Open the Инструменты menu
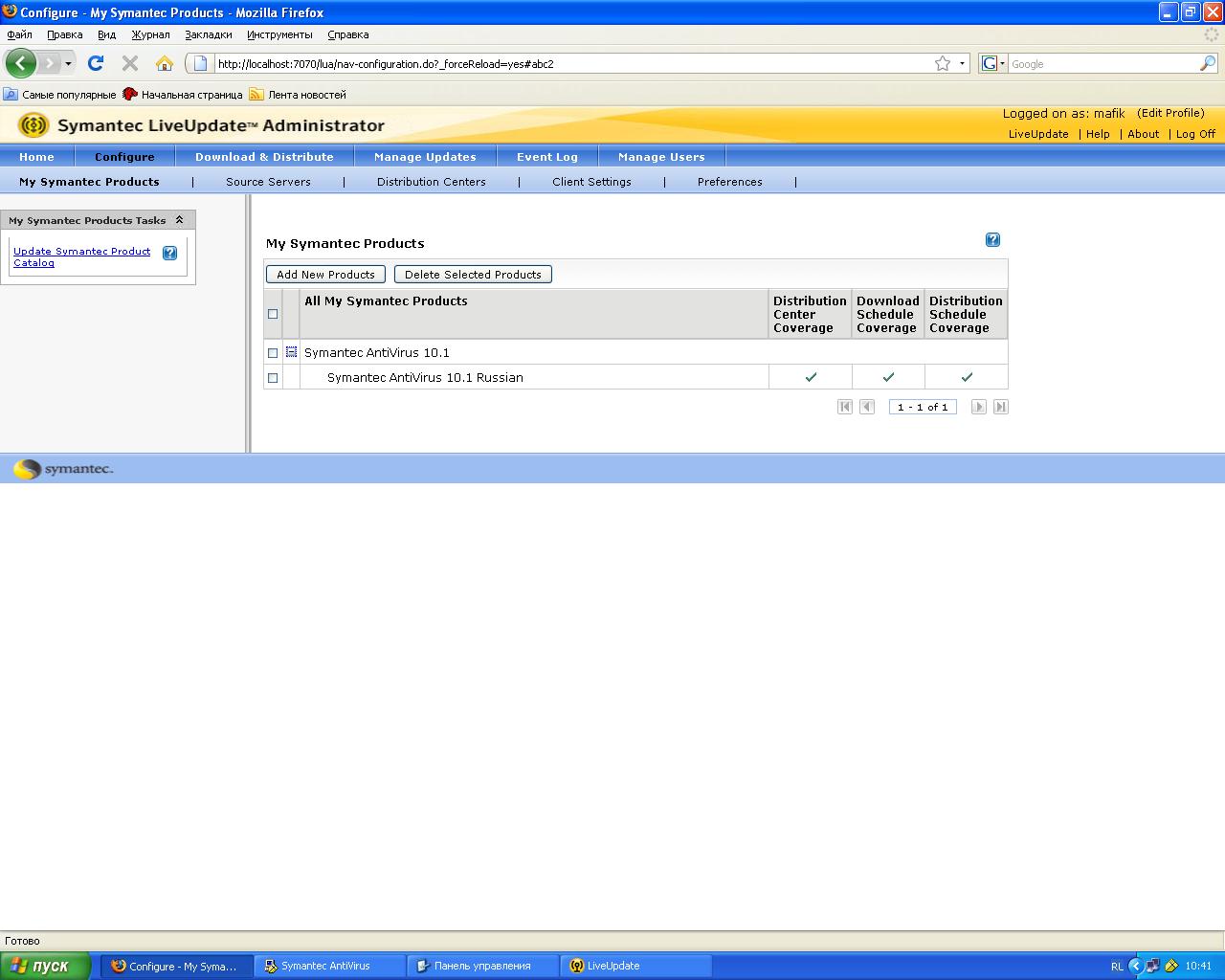The image size is (1225, 980). [x=279, y=34]
